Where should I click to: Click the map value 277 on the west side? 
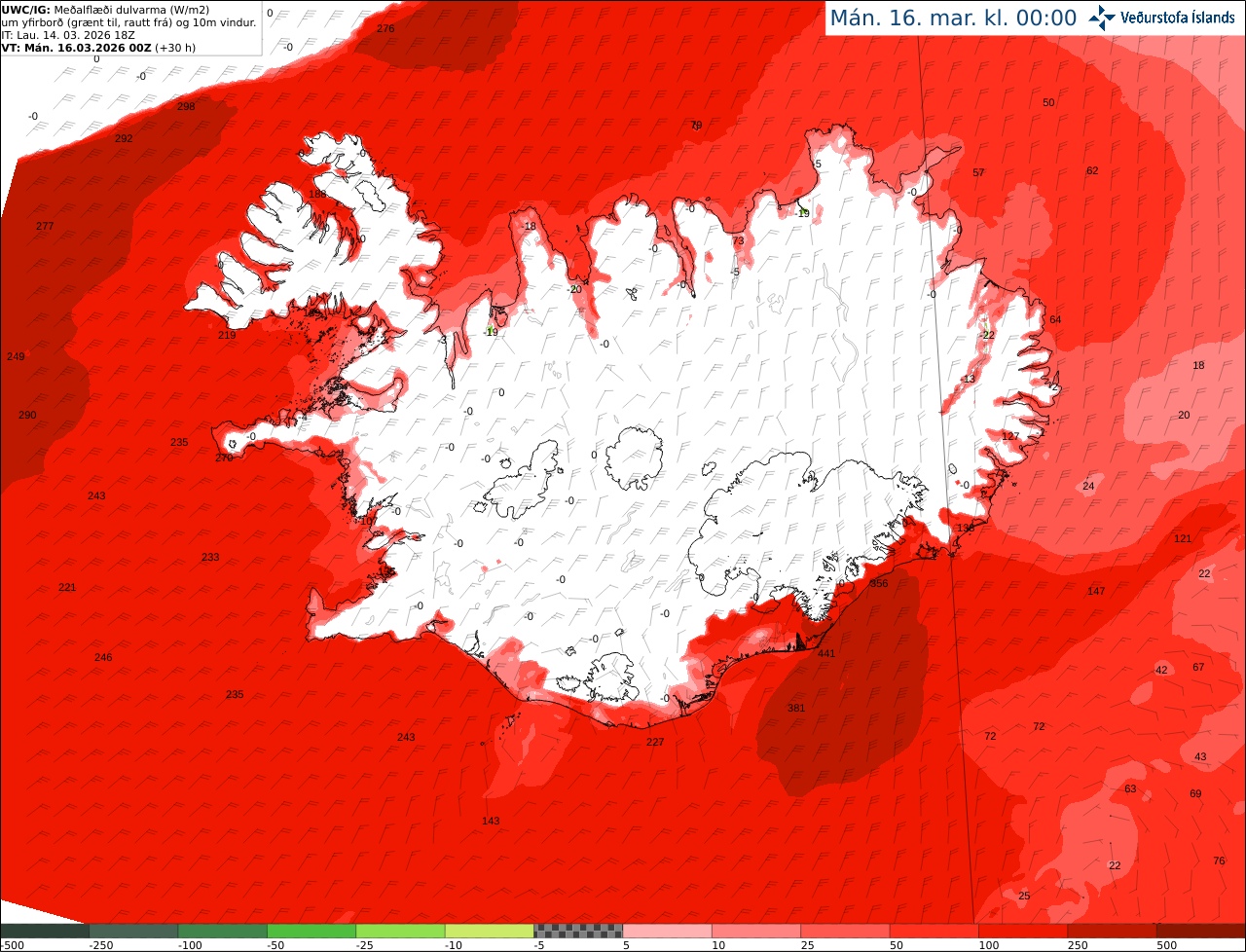(x=45, y=226)
